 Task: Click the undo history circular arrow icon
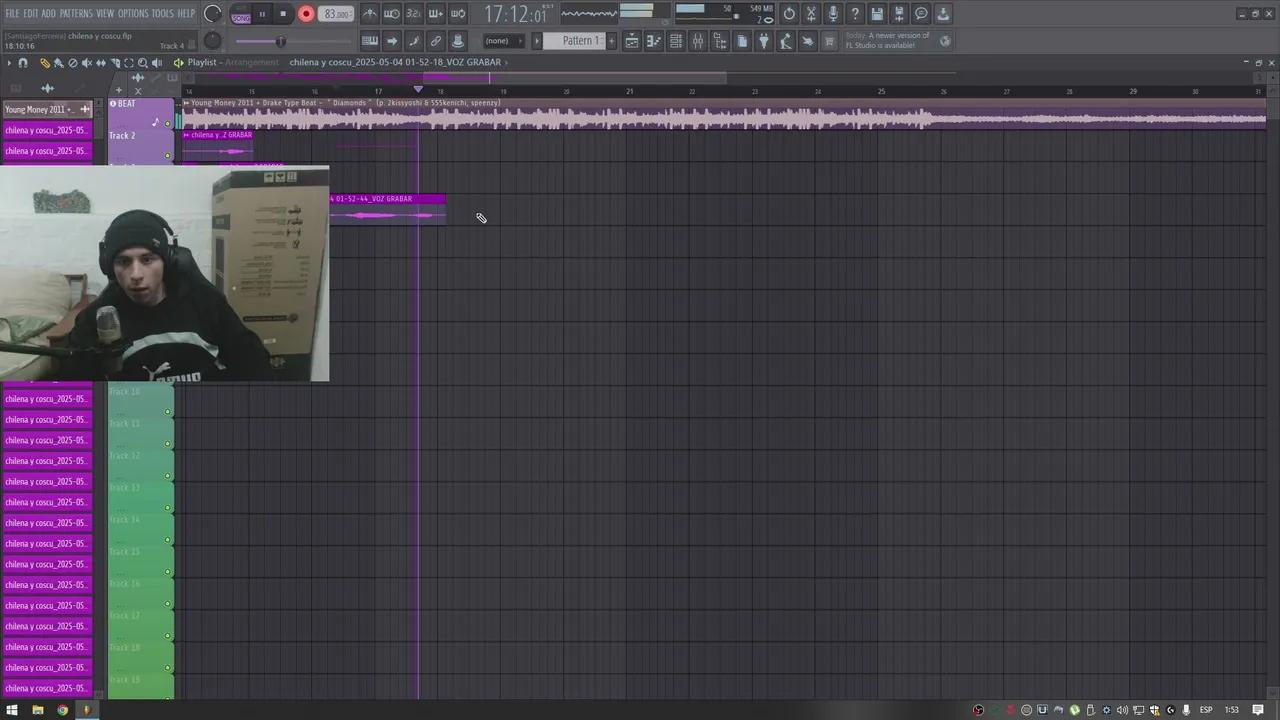[789, 14]
